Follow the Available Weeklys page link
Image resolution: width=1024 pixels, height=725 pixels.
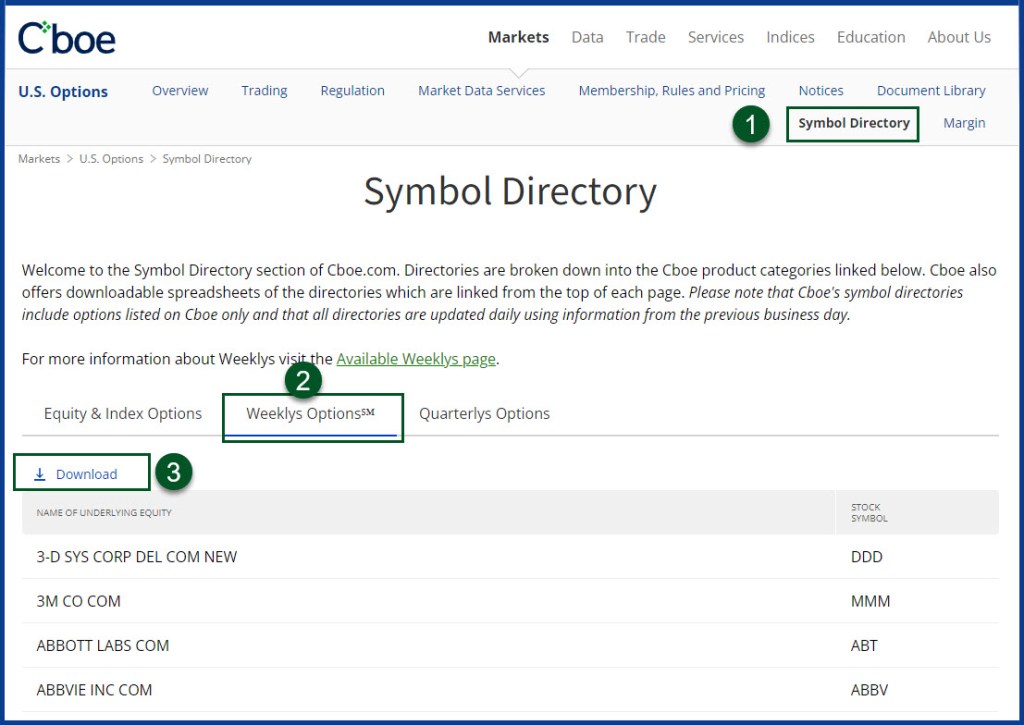tap(416, 359)
